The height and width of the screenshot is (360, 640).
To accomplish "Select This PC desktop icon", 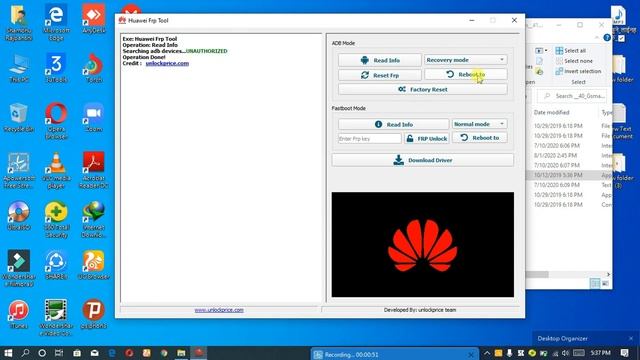I will click(x=19, y=68).
